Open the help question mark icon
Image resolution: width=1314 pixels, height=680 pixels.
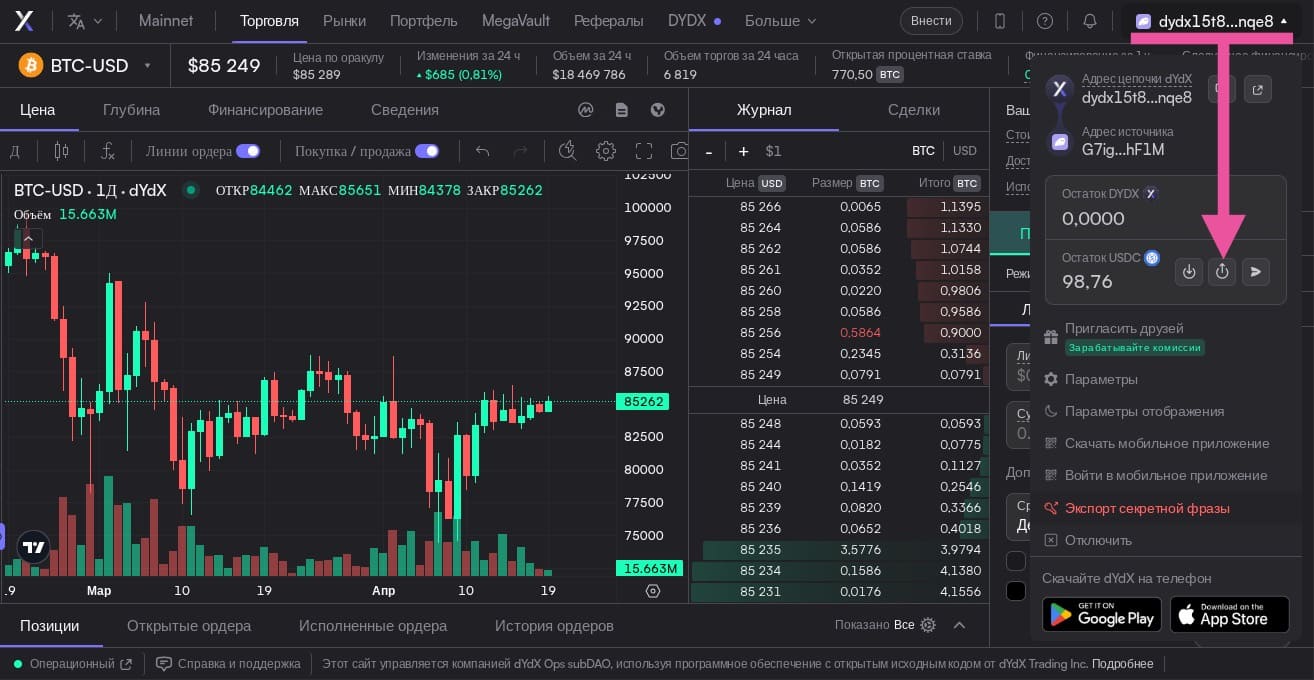[1045, 21]
